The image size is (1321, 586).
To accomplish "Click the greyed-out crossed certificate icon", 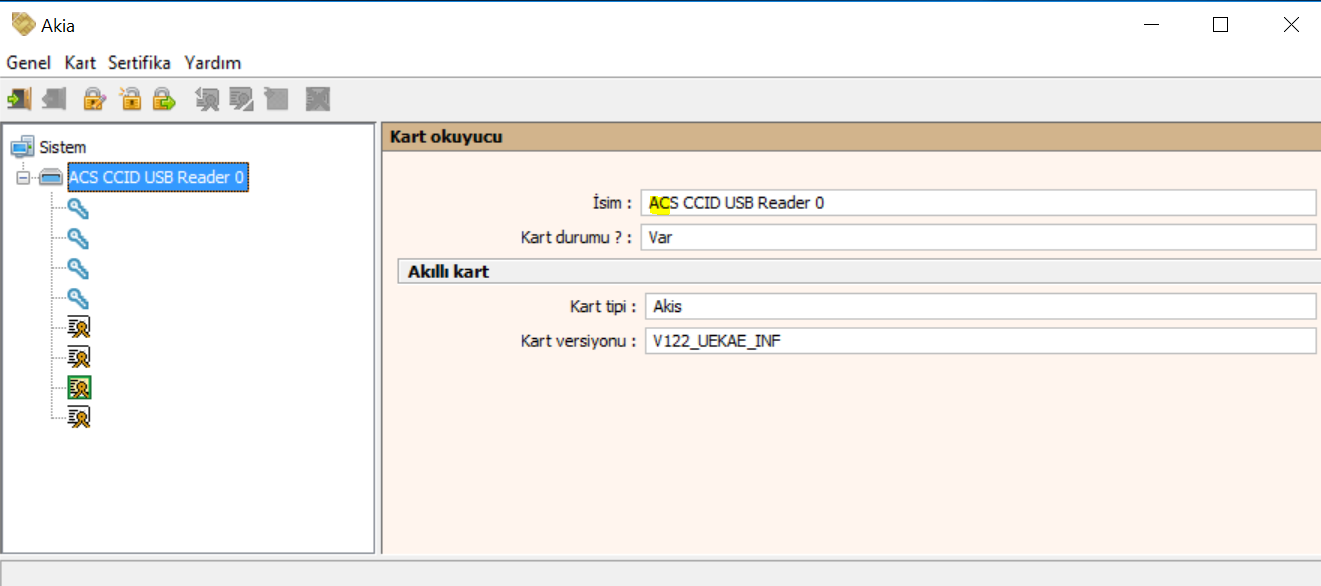I will coord(318,98).
